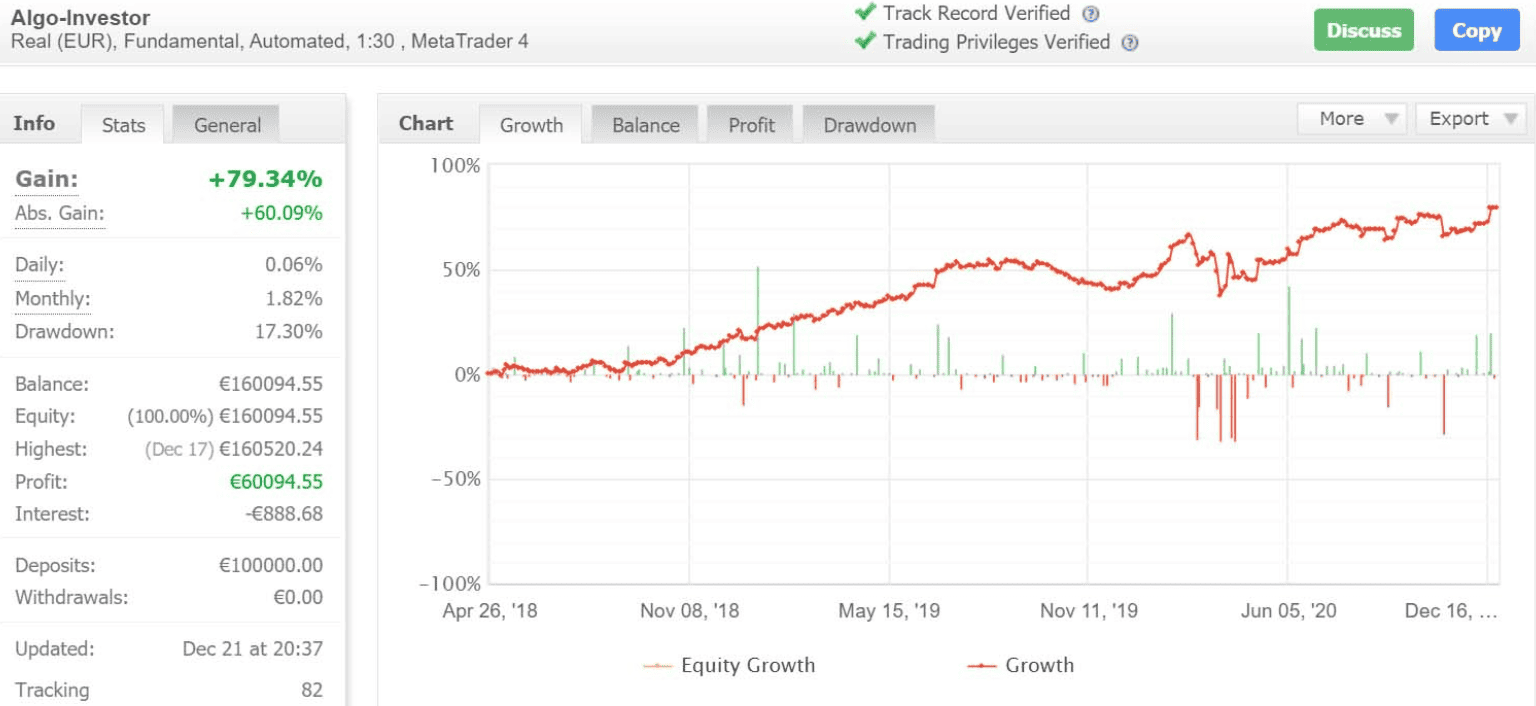Click the -50% y-axis label

click(x=456, y=478)
